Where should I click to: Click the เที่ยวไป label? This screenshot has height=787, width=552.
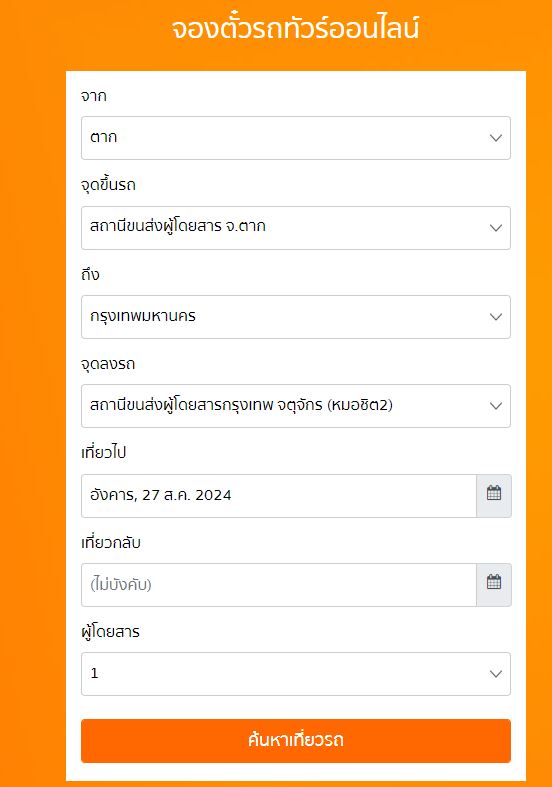click(x=103, y=453)
